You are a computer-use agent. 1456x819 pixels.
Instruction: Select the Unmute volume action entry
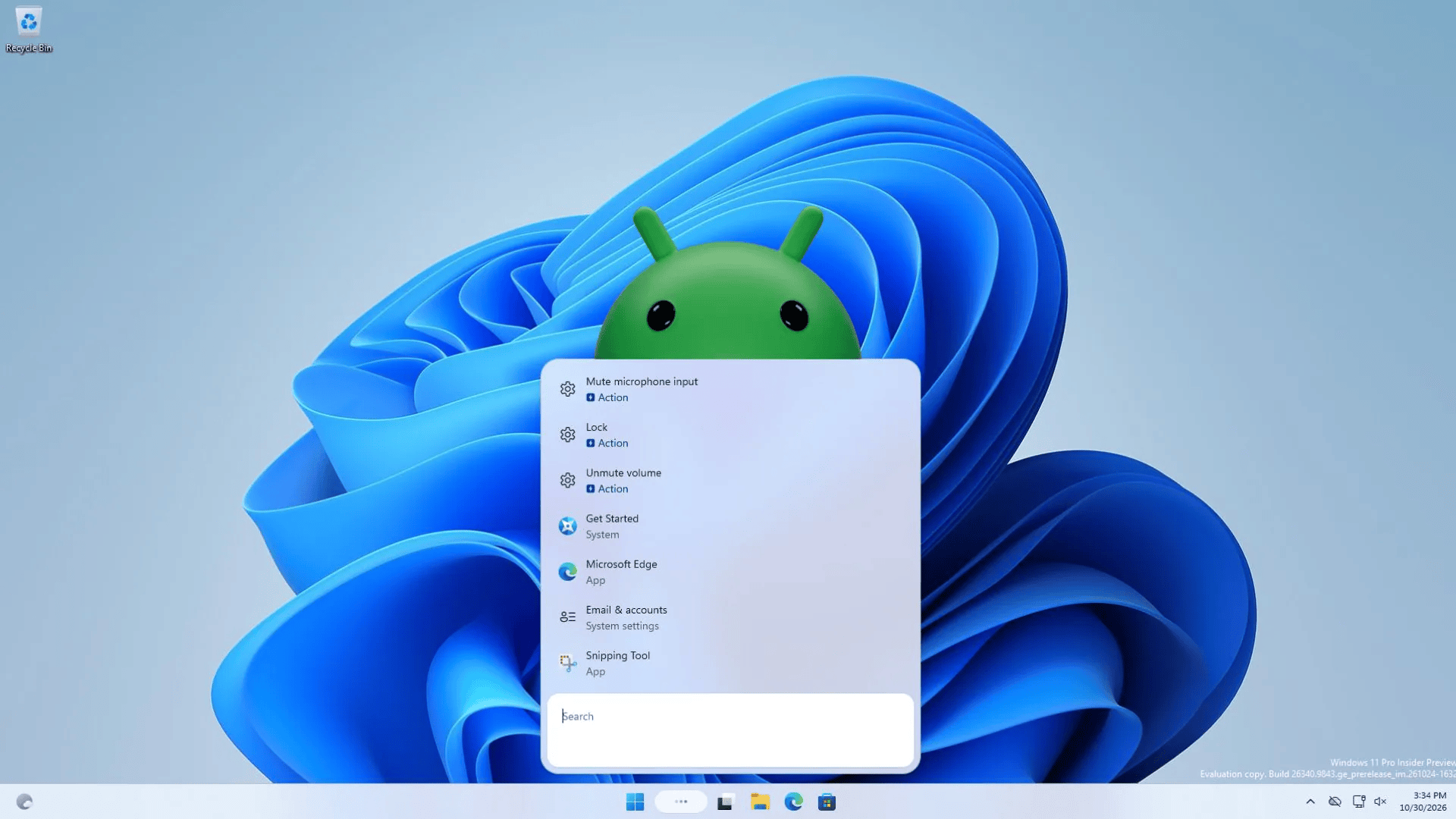[730, 480]
